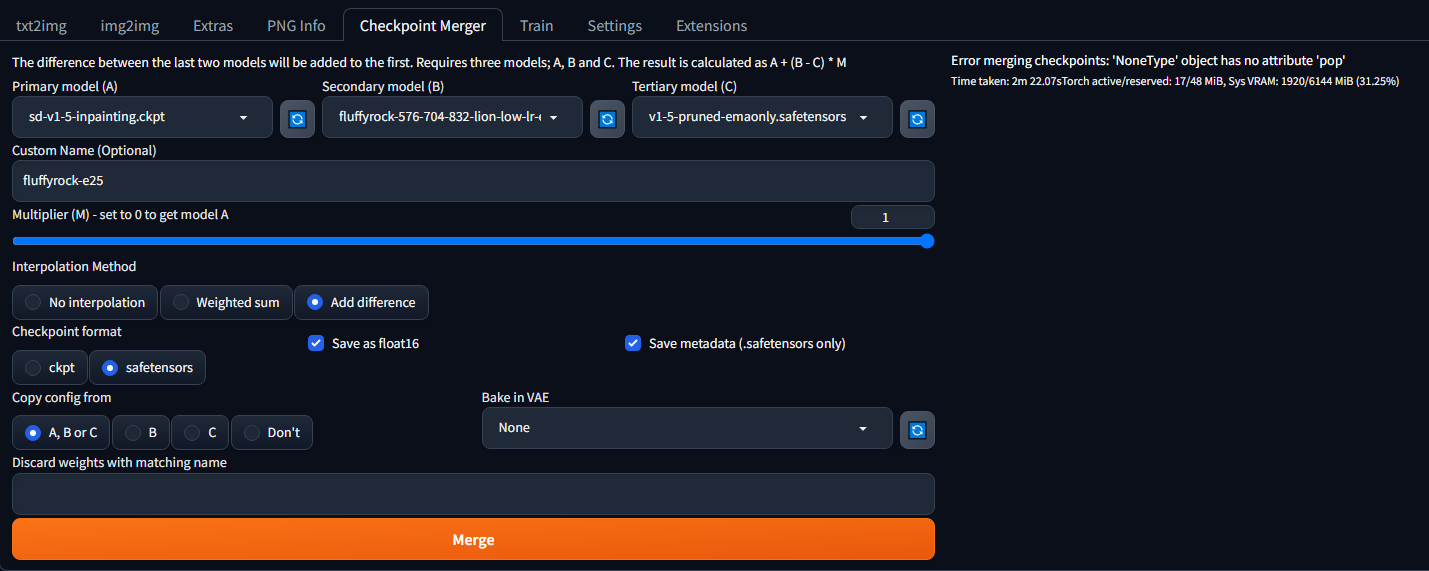Image resolution: width=1429 pixels, height=571 pixels.
Task: Uncheck Save metadata option
Action: point(633,343)
